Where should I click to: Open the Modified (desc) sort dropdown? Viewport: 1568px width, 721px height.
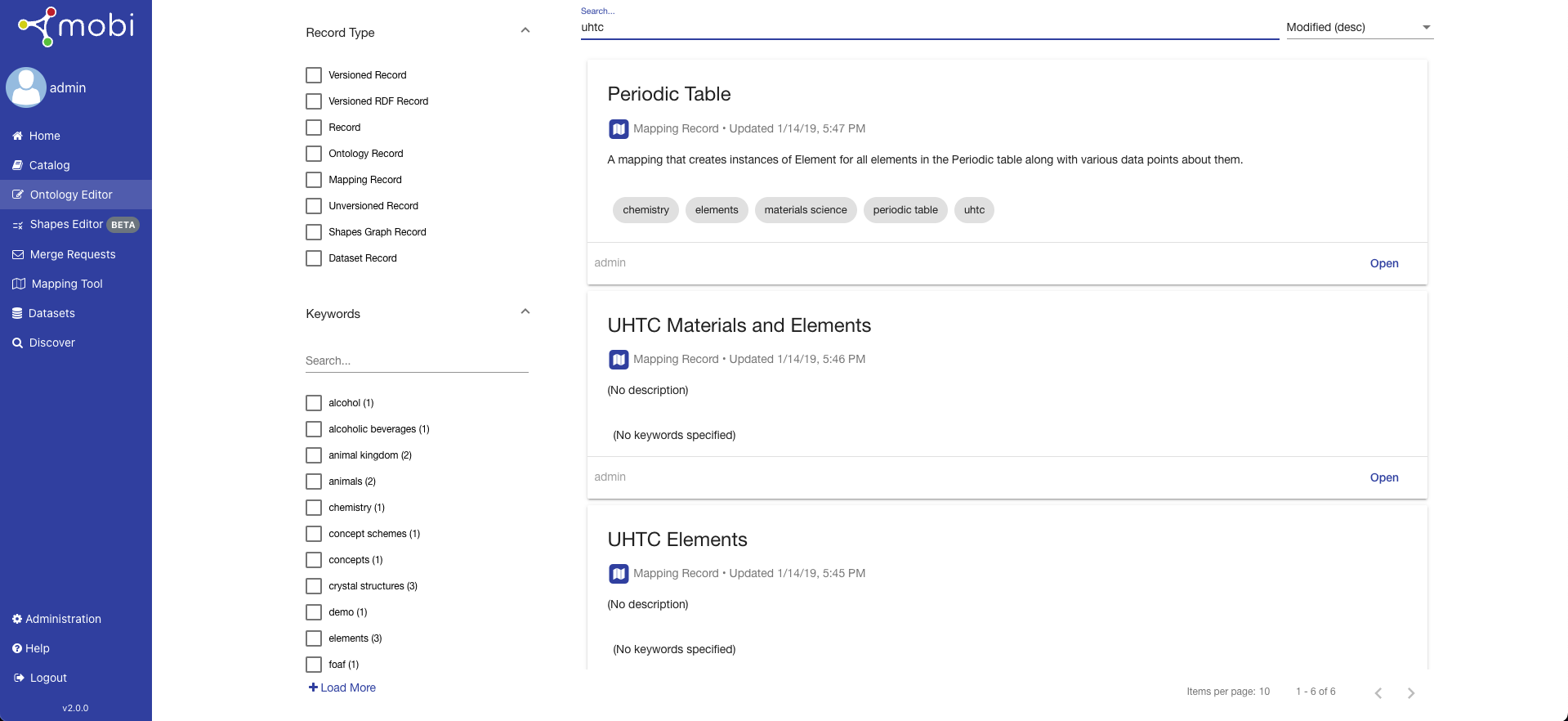[1359, 27]
